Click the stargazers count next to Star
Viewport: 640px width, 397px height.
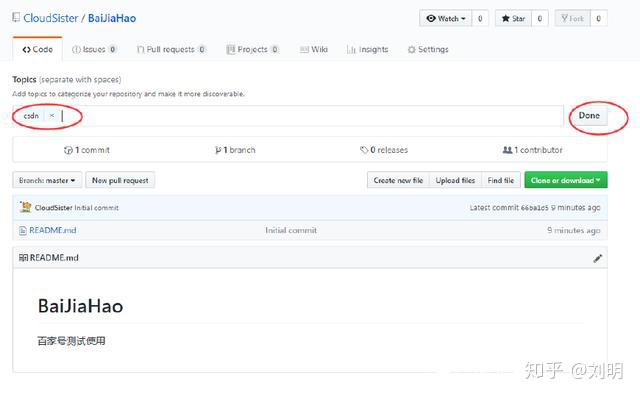540,18
